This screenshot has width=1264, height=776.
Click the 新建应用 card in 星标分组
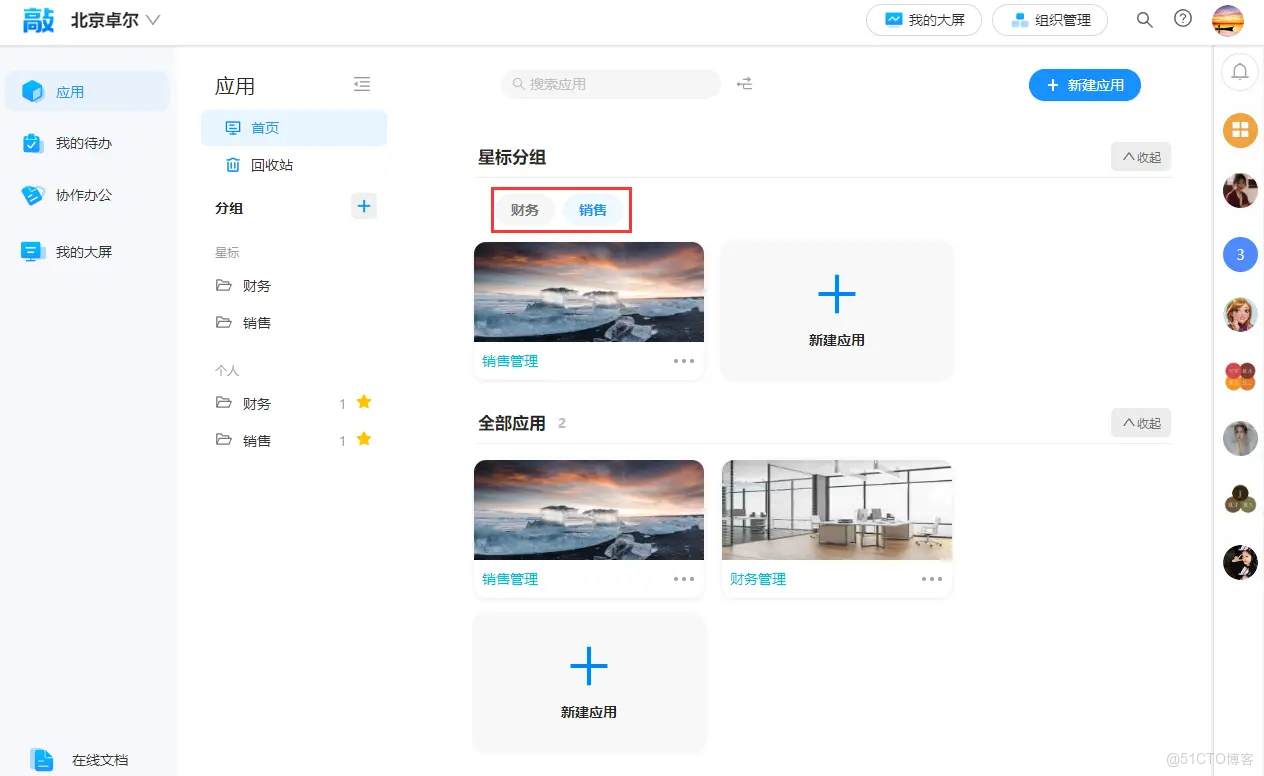click(837, 310)
